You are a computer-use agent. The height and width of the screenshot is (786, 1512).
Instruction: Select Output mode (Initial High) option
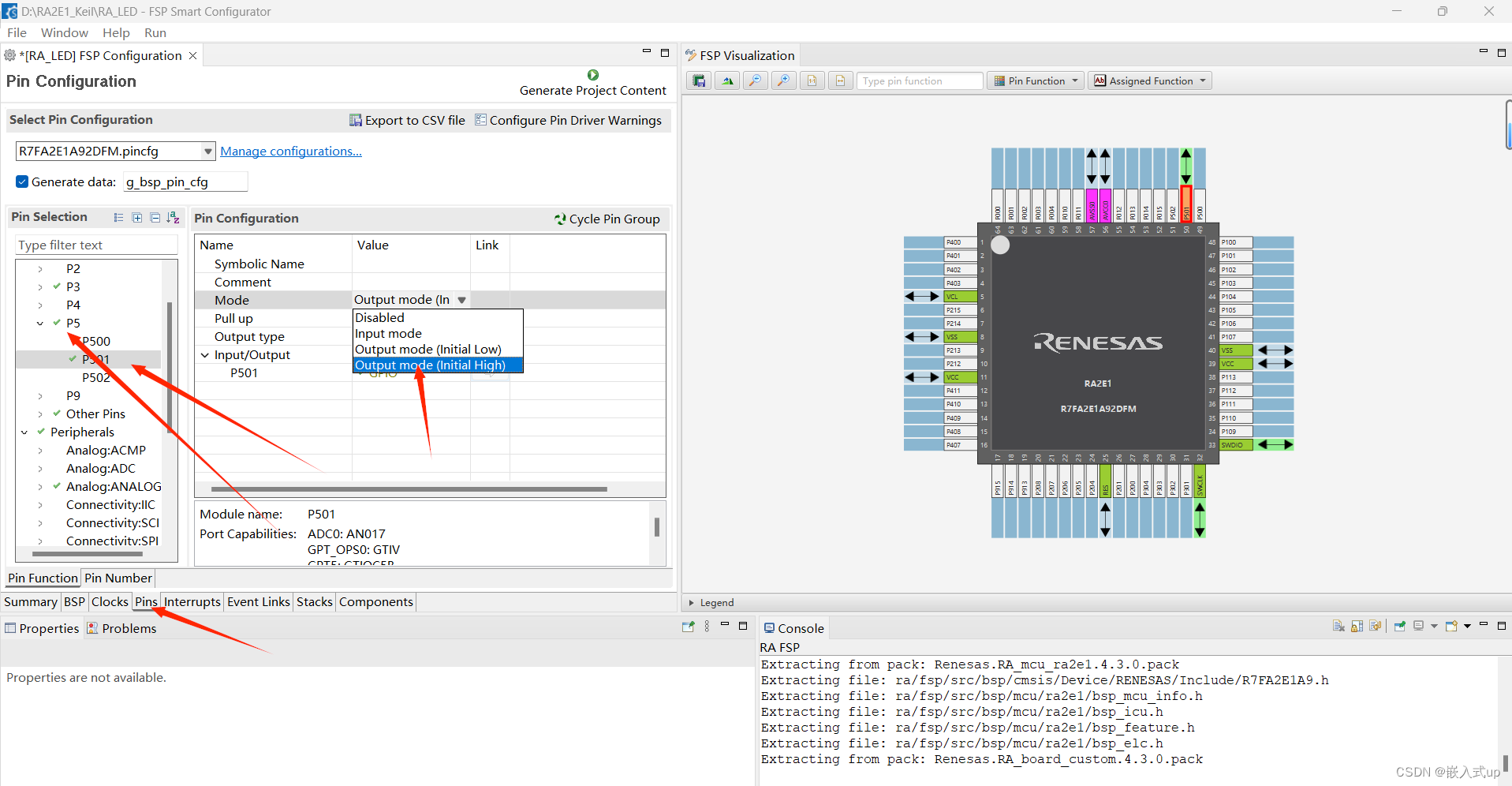coord(438,365)
